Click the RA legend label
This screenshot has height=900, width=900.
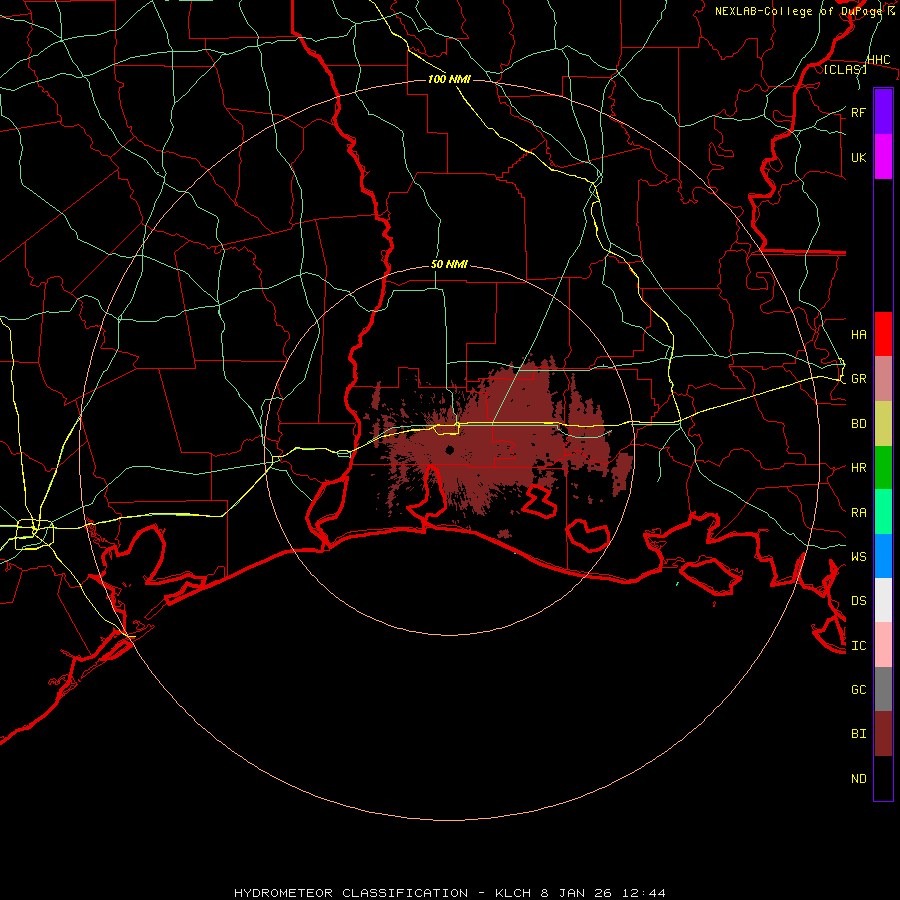tap(858, 513)
